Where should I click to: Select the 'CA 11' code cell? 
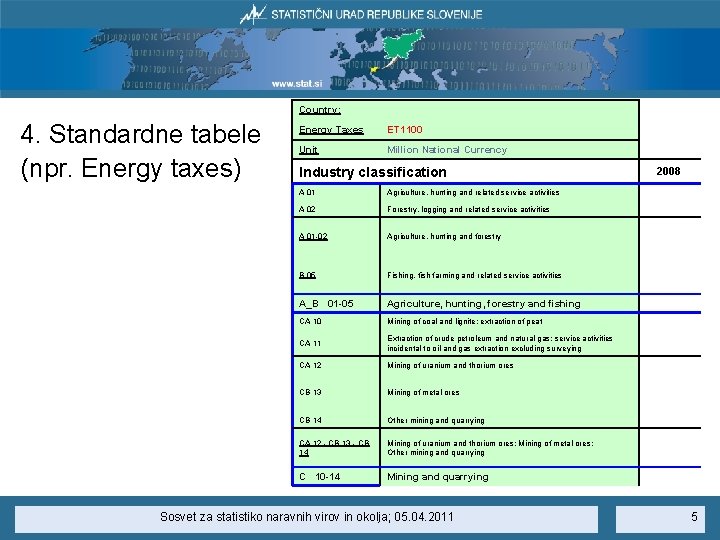pos(310,343)
